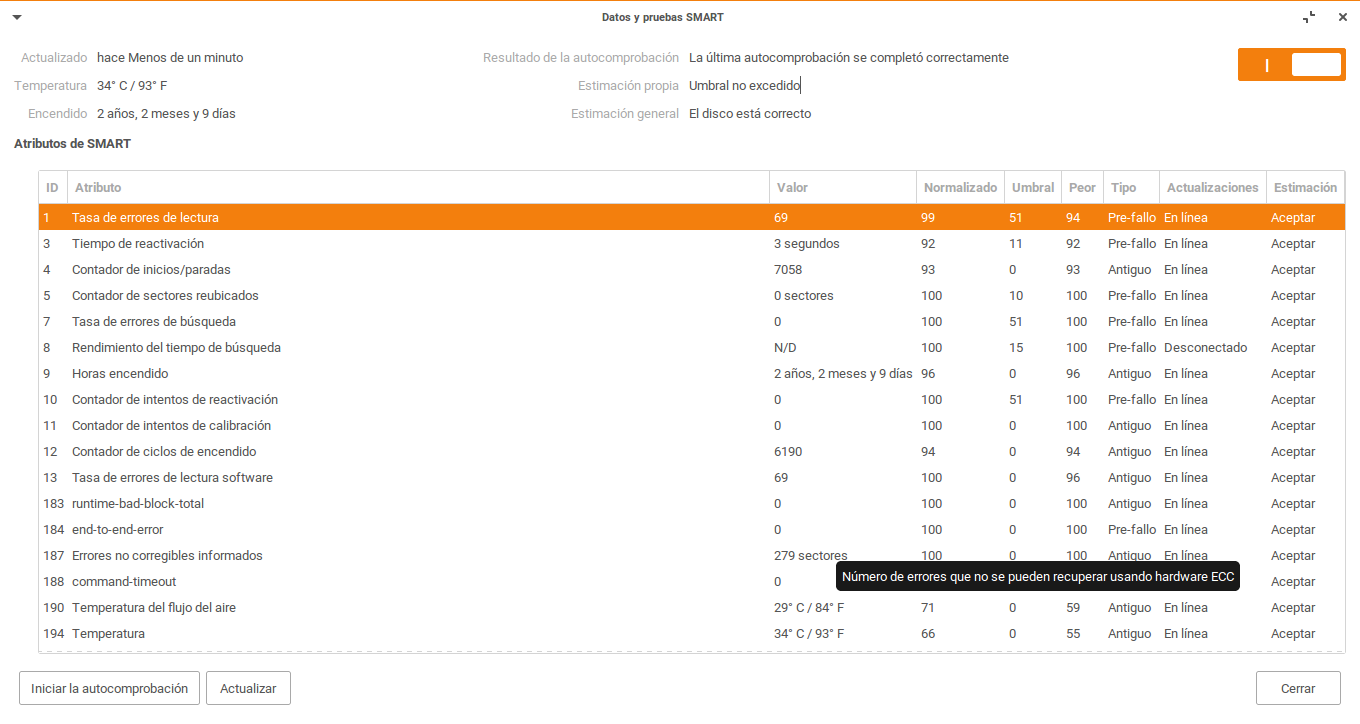Screen dimensions: 1360x724
Task: Sort by the Peor column header
Action: [1082, 188]
